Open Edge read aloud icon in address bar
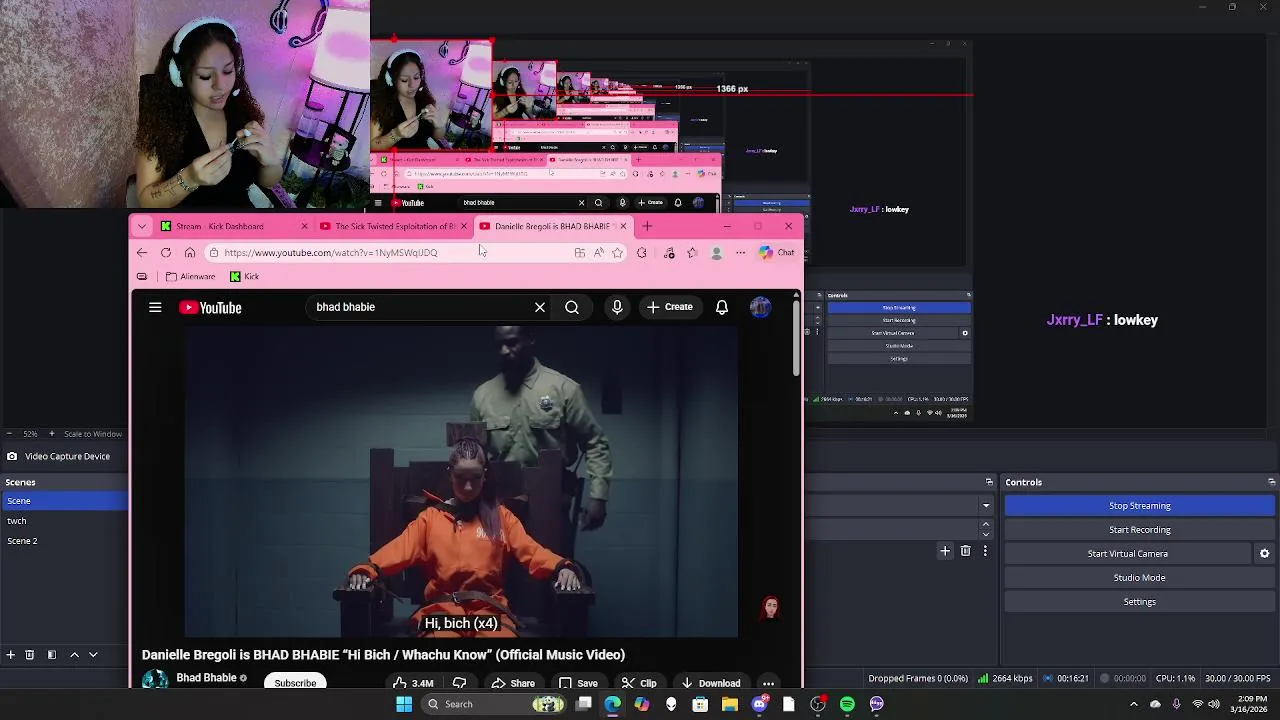This screenshot has height=720, width=1280. [599, 253]
